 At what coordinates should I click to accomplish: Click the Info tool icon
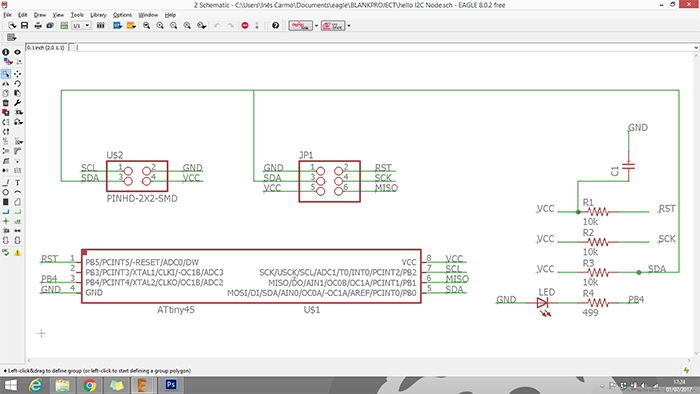point(5,52)
